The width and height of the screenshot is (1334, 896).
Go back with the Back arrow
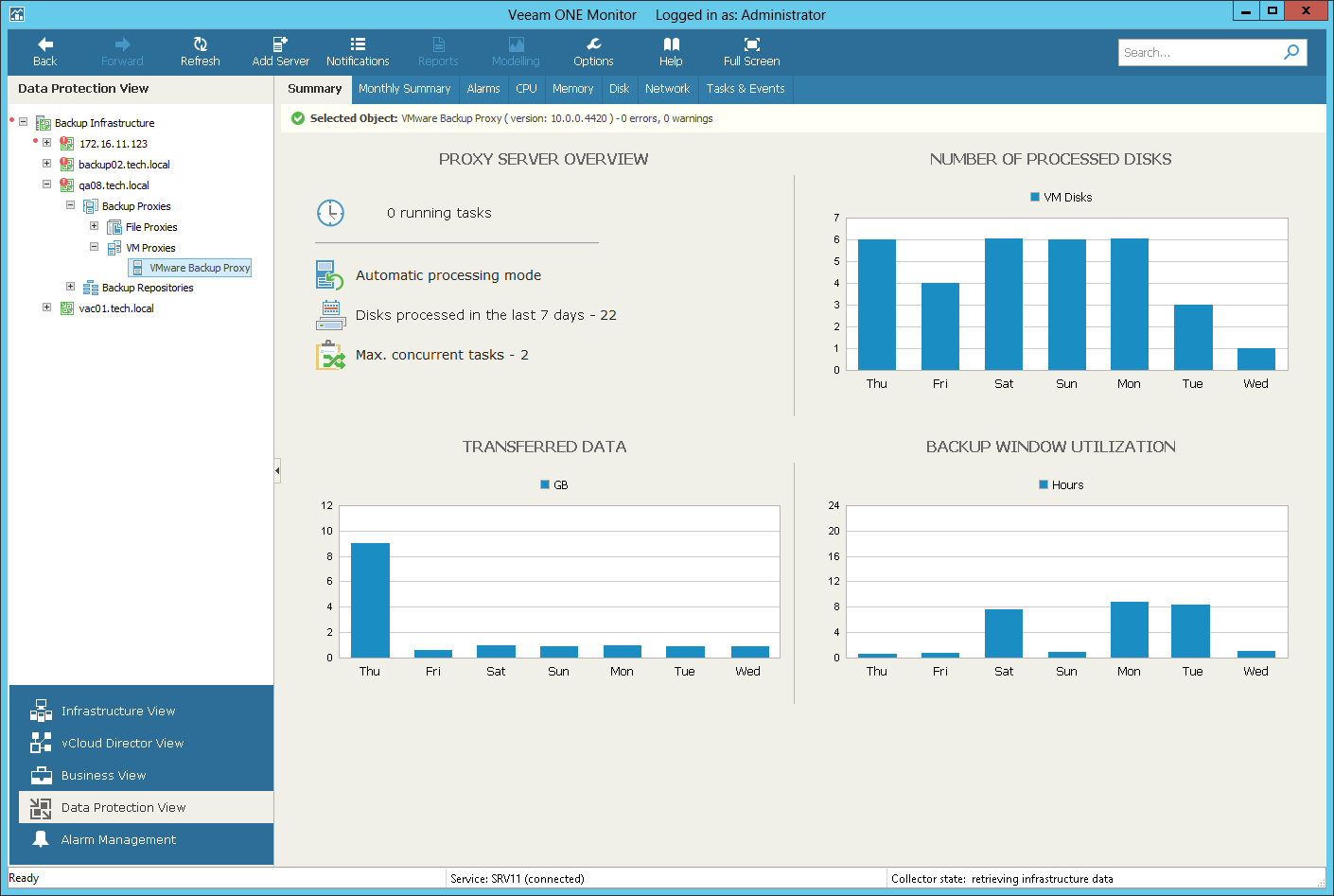[x=44, y=52]
